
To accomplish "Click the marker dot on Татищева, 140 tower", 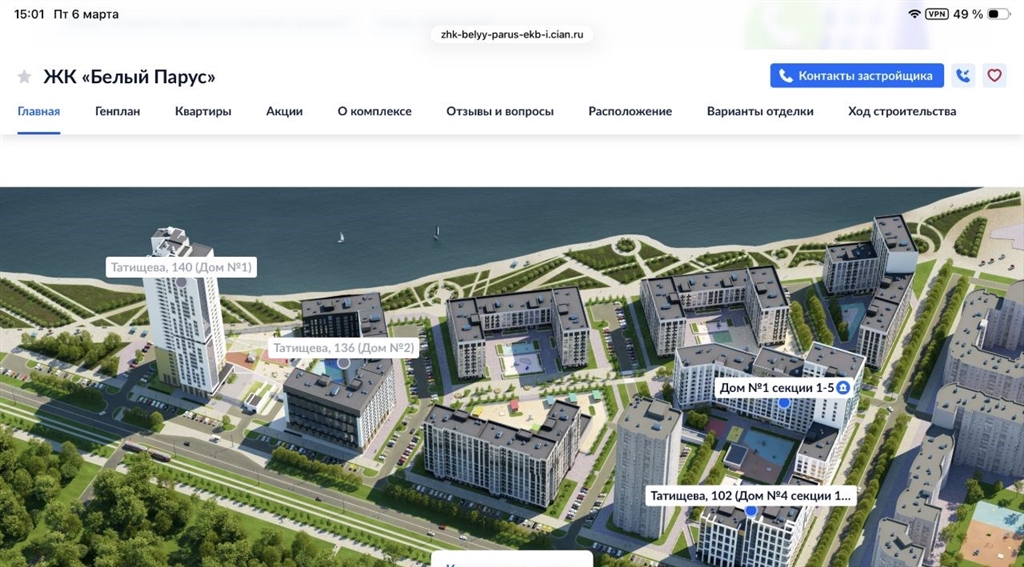I will [181, 283].
